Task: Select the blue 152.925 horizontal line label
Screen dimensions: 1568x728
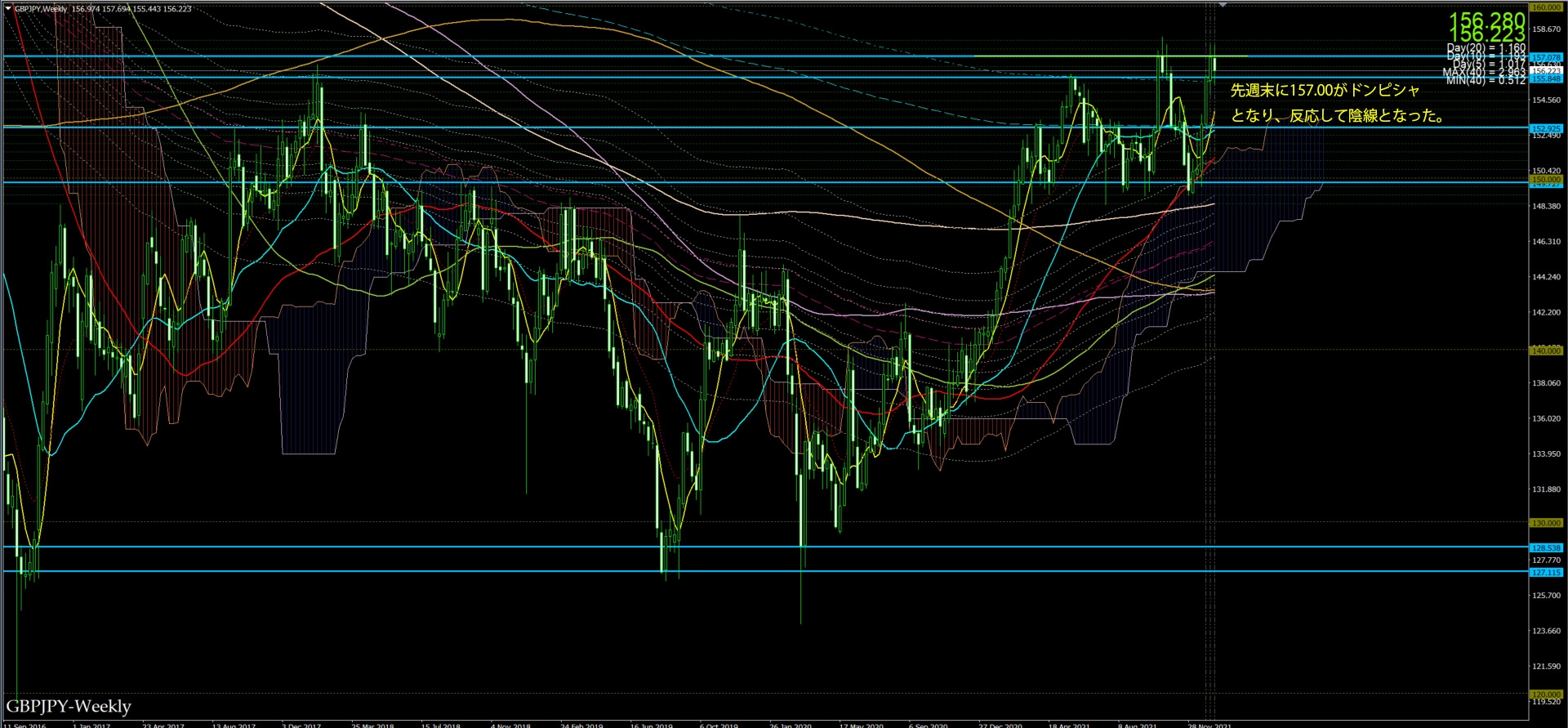Action: [x=1546, y=129]
